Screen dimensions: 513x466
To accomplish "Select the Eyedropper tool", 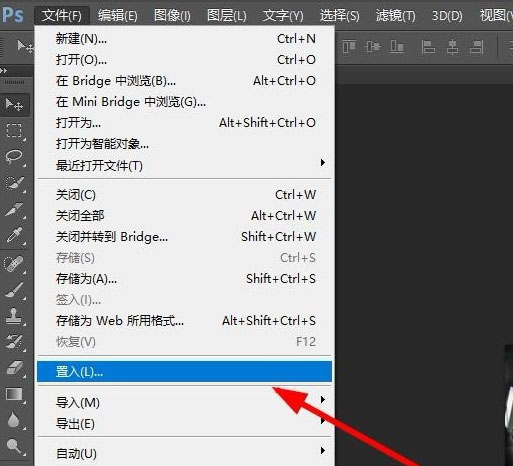I will (x=14, y=236).
